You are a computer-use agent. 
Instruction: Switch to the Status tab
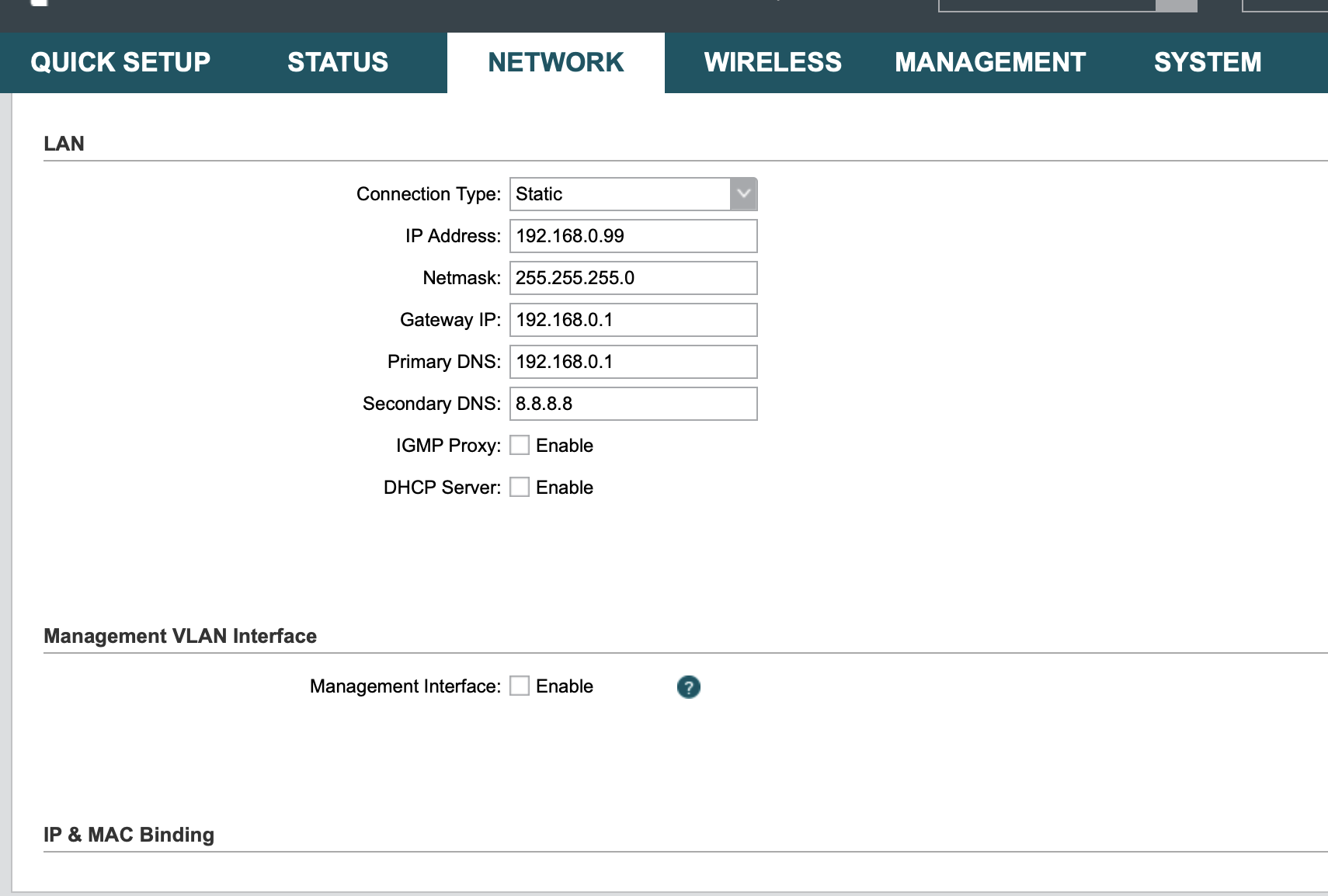(338, 62)
